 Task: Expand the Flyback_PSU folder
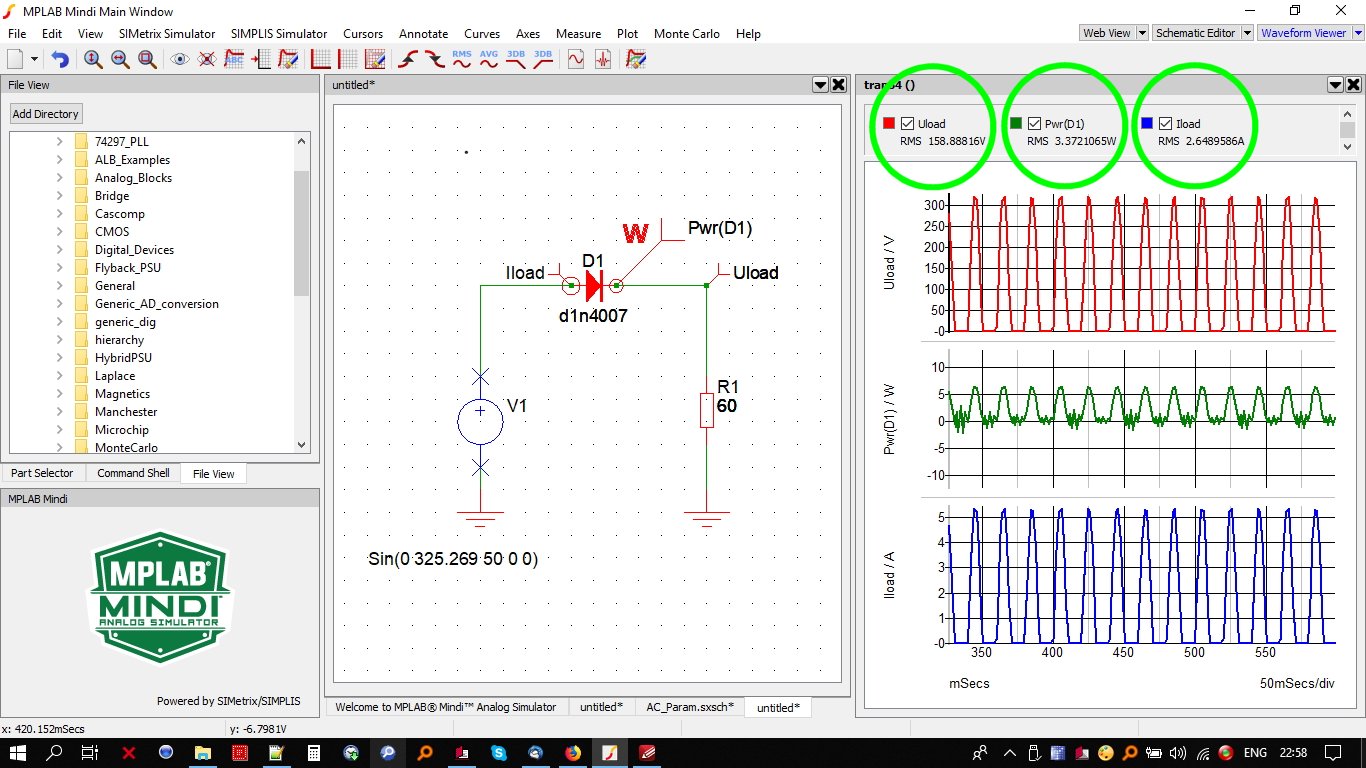point(59,268)
